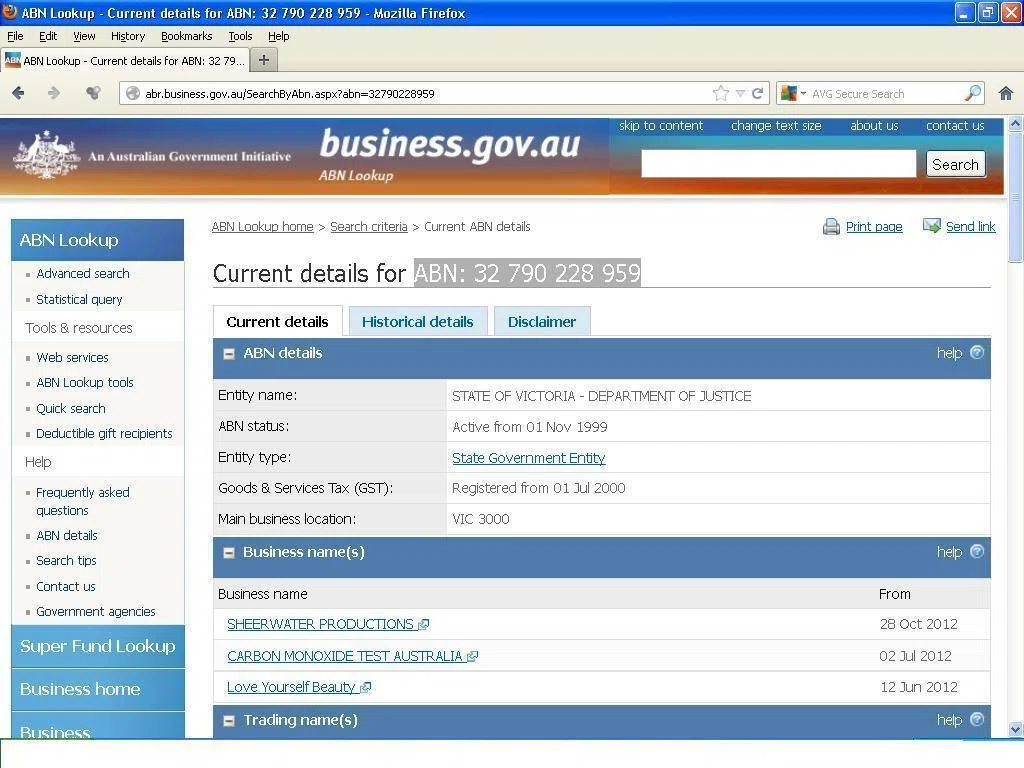Go to ABN Lookup home breadcrumb
This screenshot has height=768, width=1024.
point(263,227)
